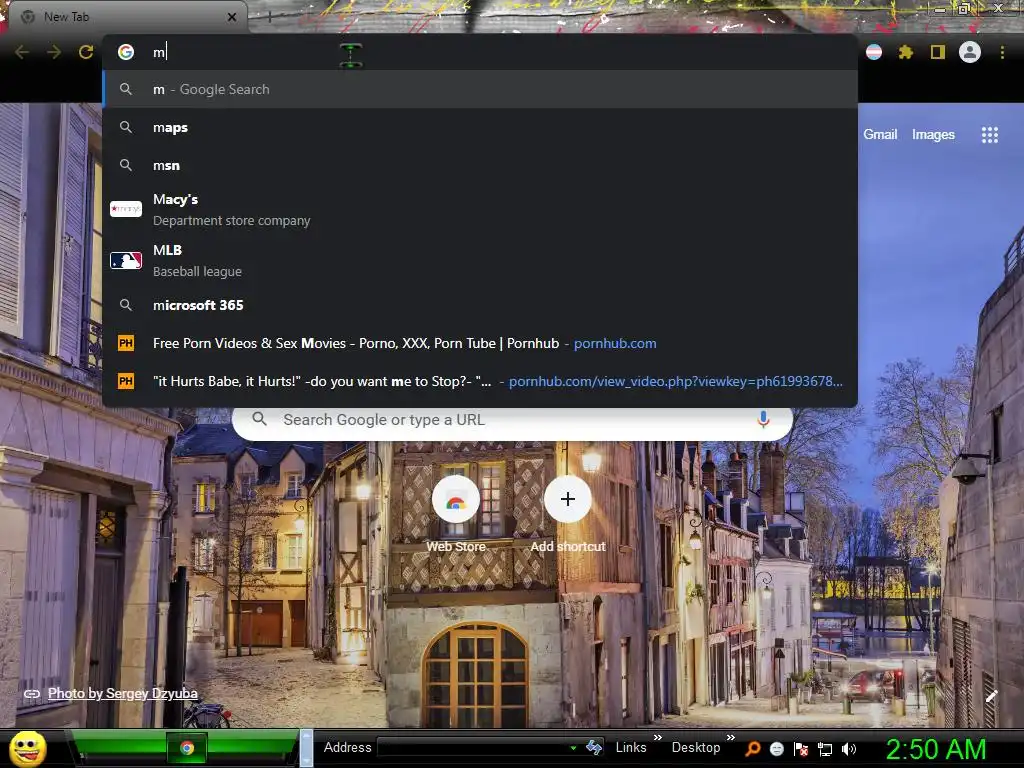Expand the Desktop toolbar chevron
Viewport: 1024px width, 768px height.
[x=731, y=737]
